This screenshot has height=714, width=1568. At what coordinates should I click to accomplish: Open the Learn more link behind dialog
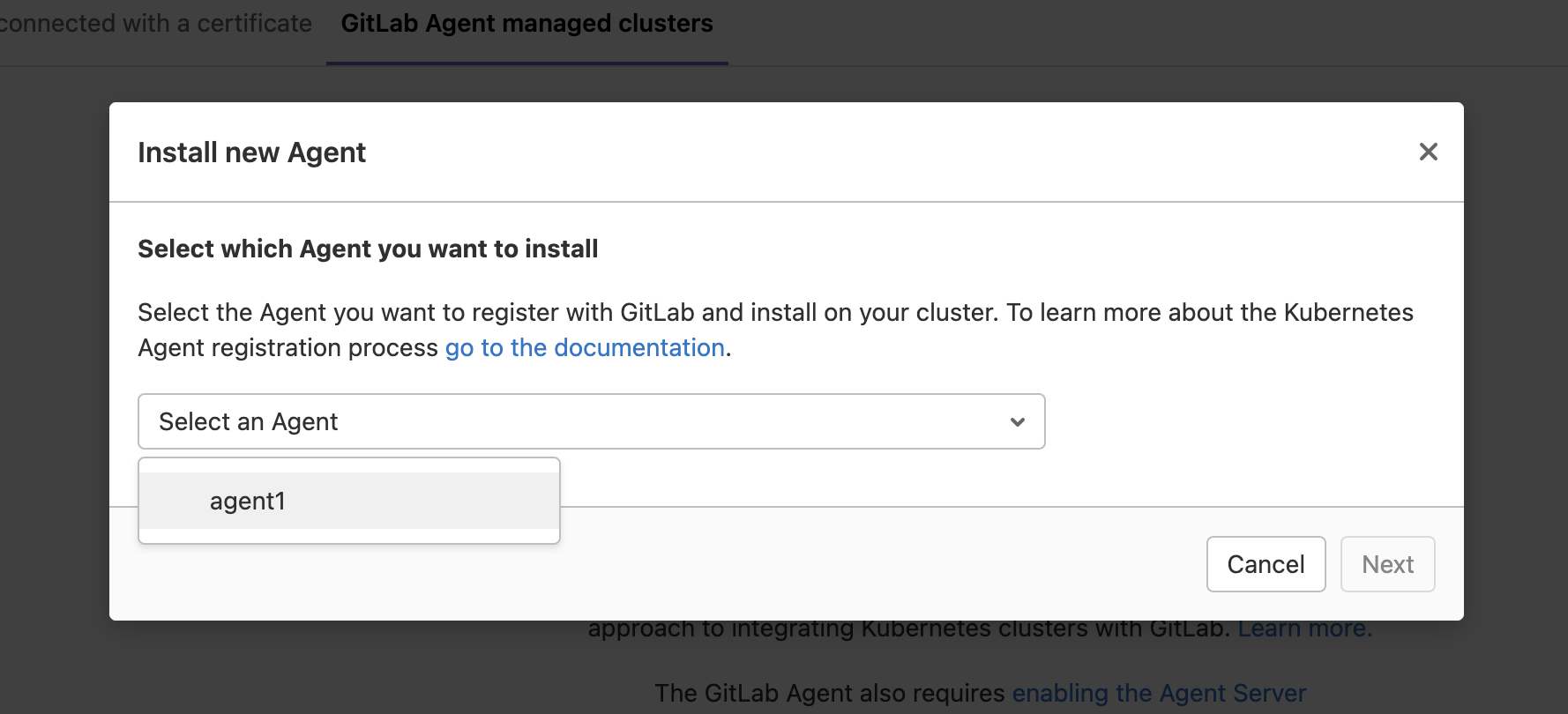pyautogui.click(x=1304, y=628)
